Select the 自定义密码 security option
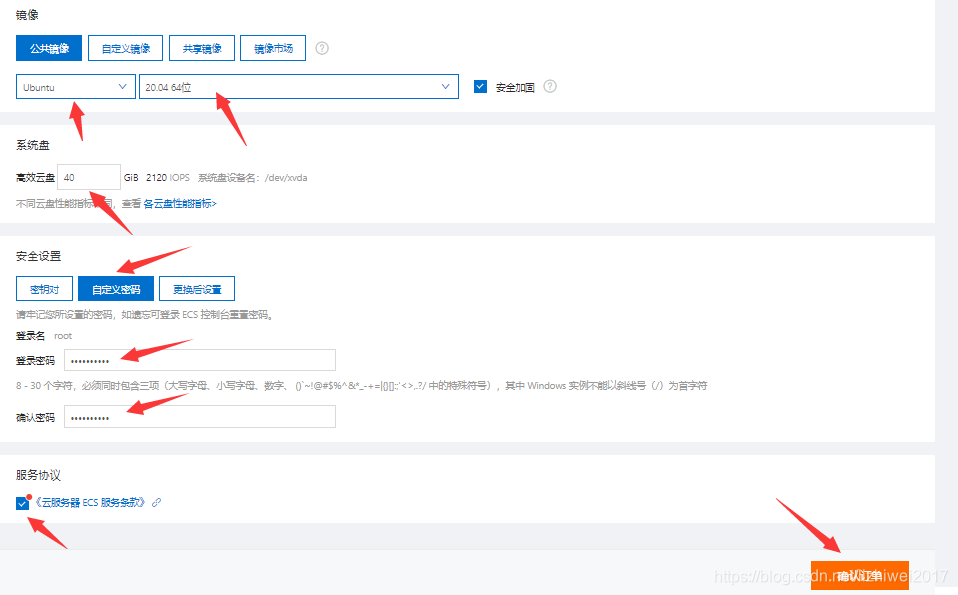Viewport: 958px width, 595px height. pos(116,289)
